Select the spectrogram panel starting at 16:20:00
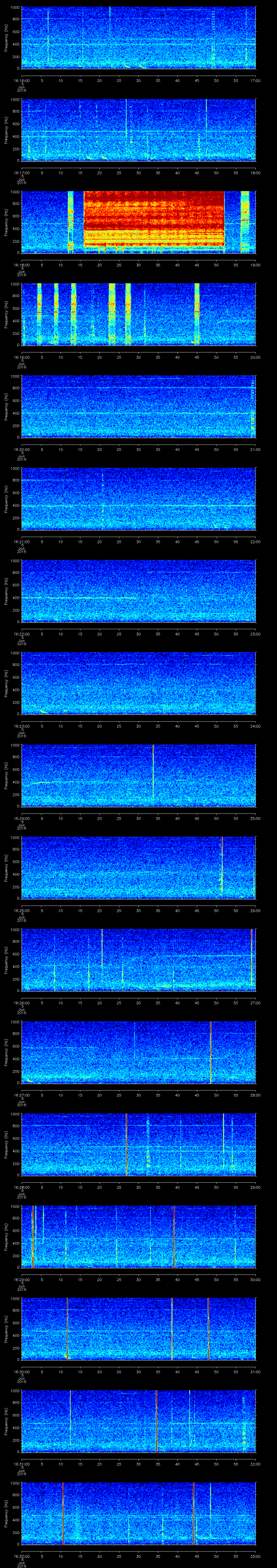277x1568 pixels. point(138,407)
